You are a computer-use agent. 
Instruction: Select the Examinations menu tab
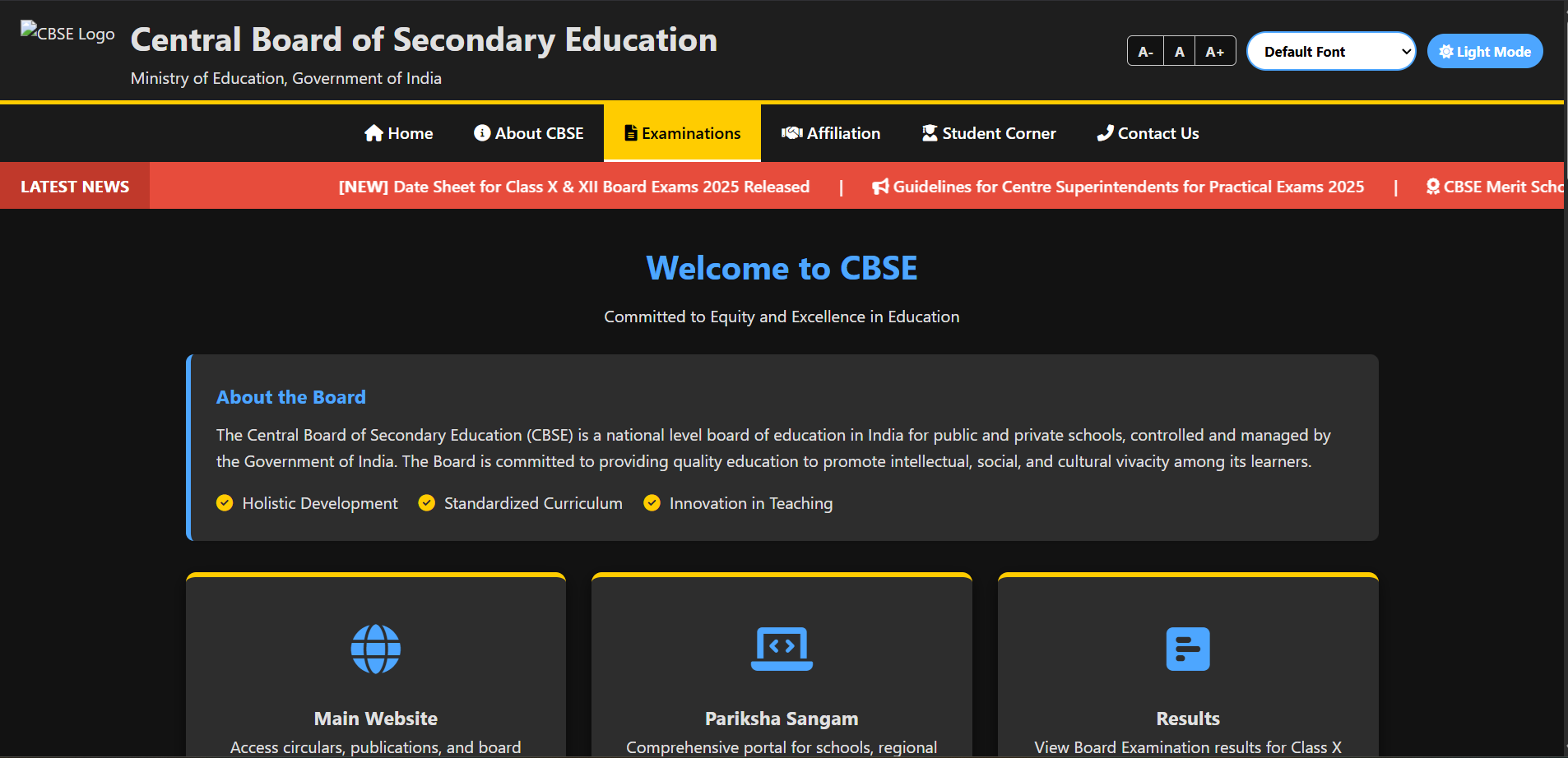tap(682, 133)
